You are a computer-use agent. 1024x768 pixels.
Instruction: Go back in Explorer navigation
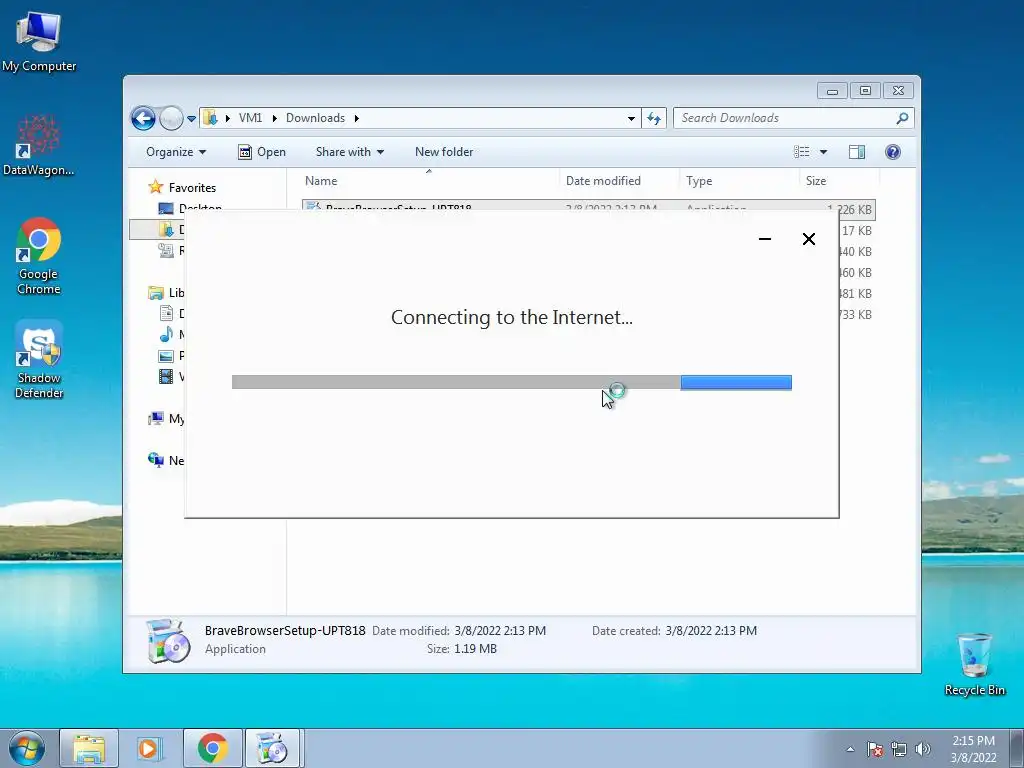(x=143, y=118)
